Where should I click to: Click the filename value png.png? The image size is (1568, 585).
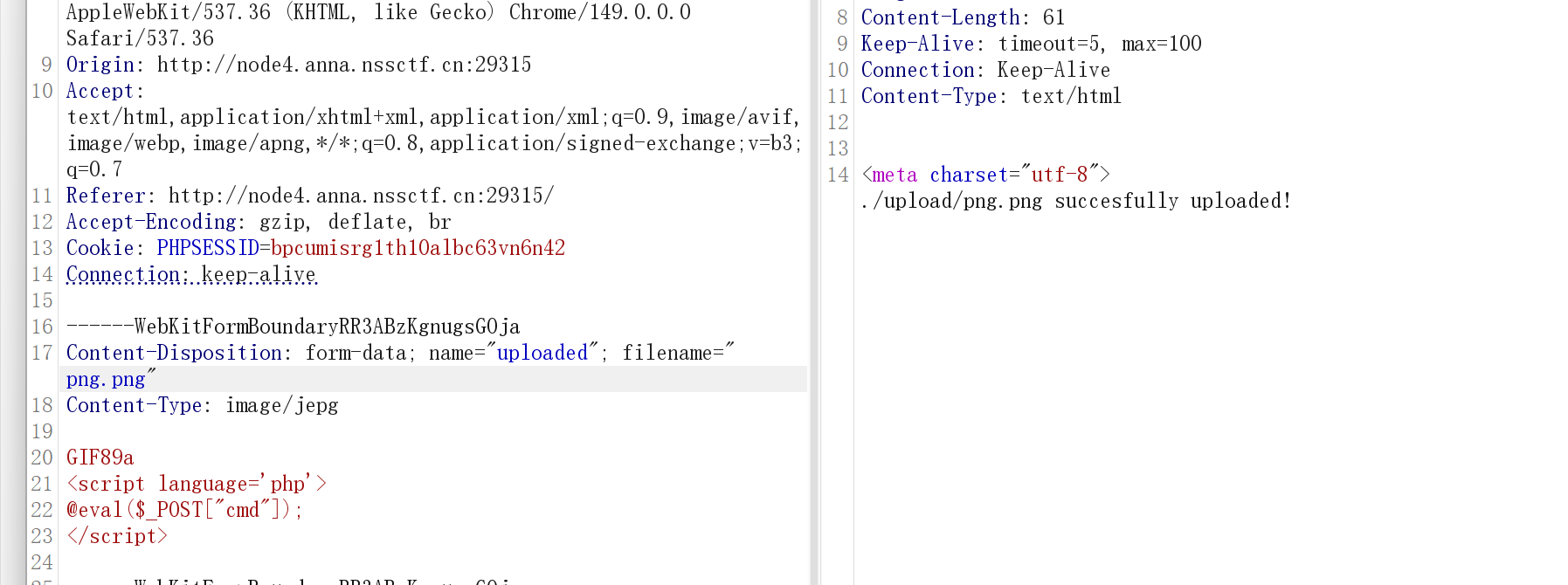[x=106, y=379]
